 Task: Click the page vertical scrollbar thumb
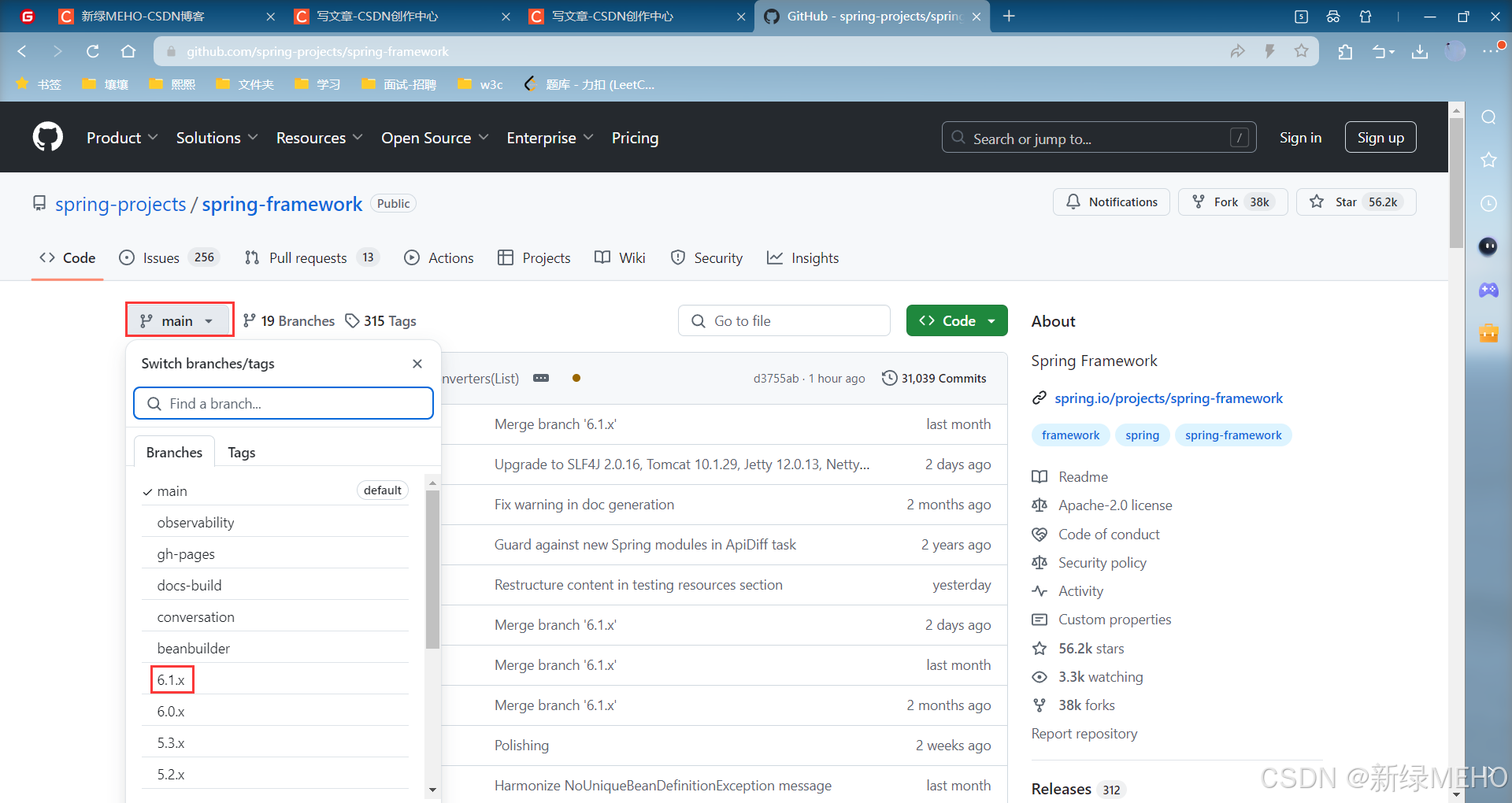tap(1456, 183)
